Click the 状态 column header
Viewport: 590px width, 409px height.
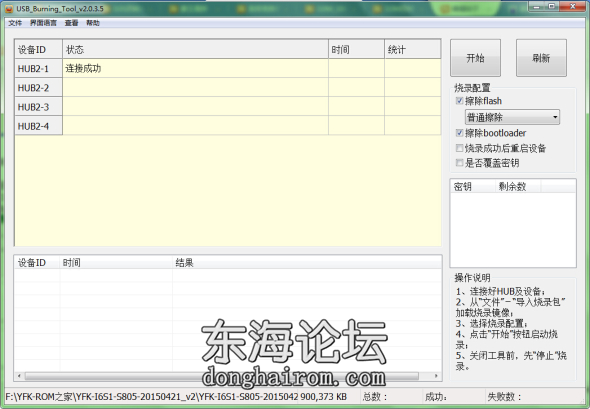[195, 49]
